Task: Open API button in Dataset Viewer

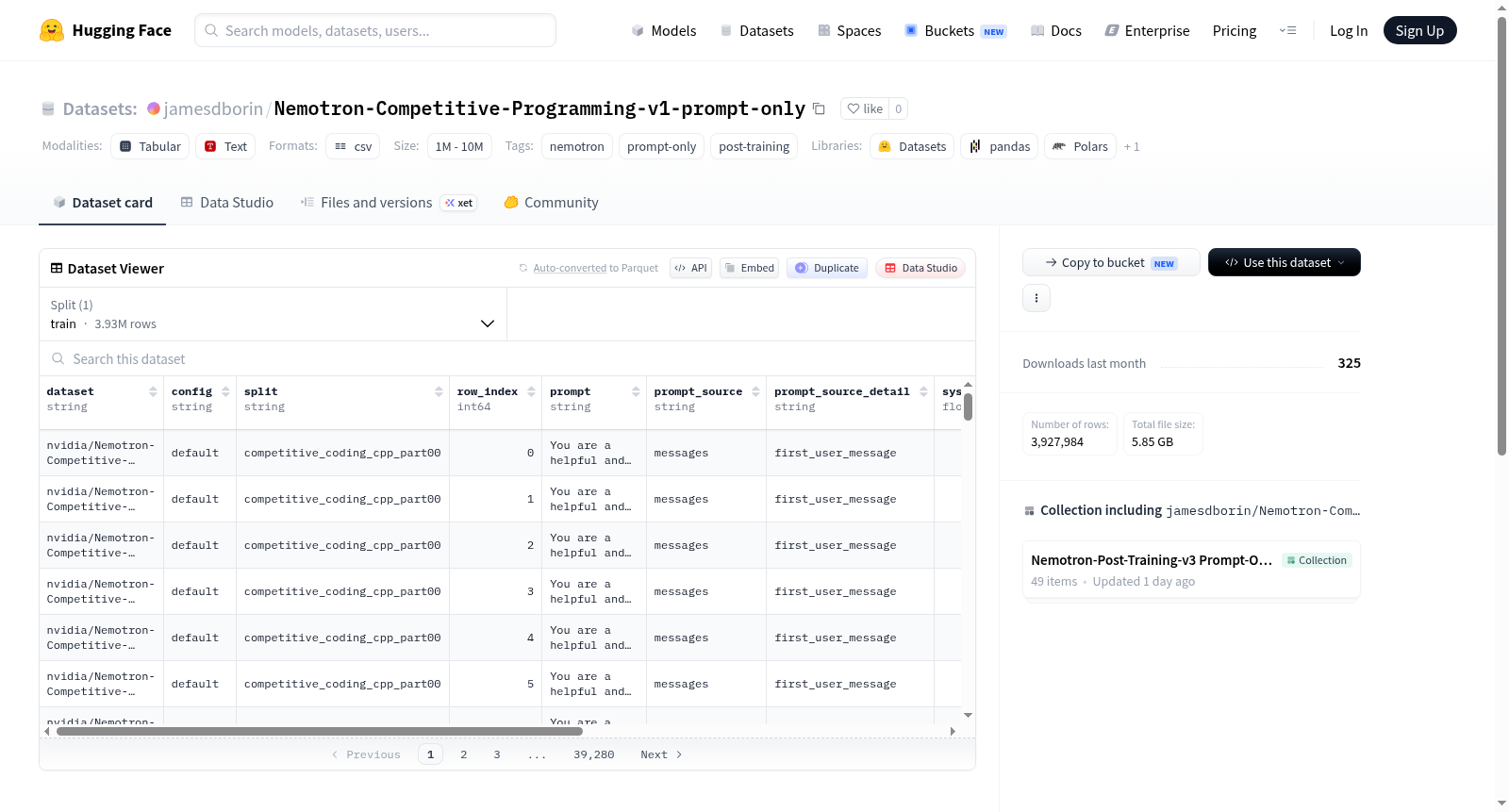Action: pos(690,268)
